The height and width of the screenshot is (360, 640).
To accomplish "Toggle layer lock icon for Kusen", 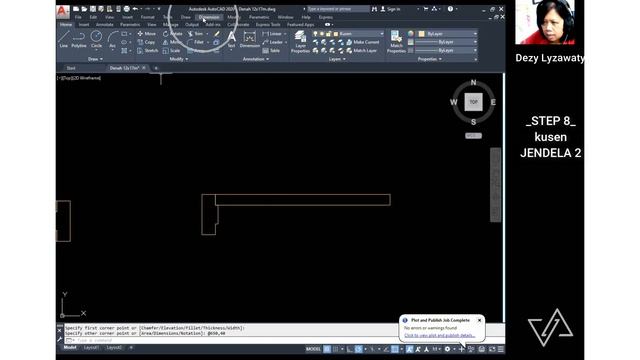I will pos(329,34).
